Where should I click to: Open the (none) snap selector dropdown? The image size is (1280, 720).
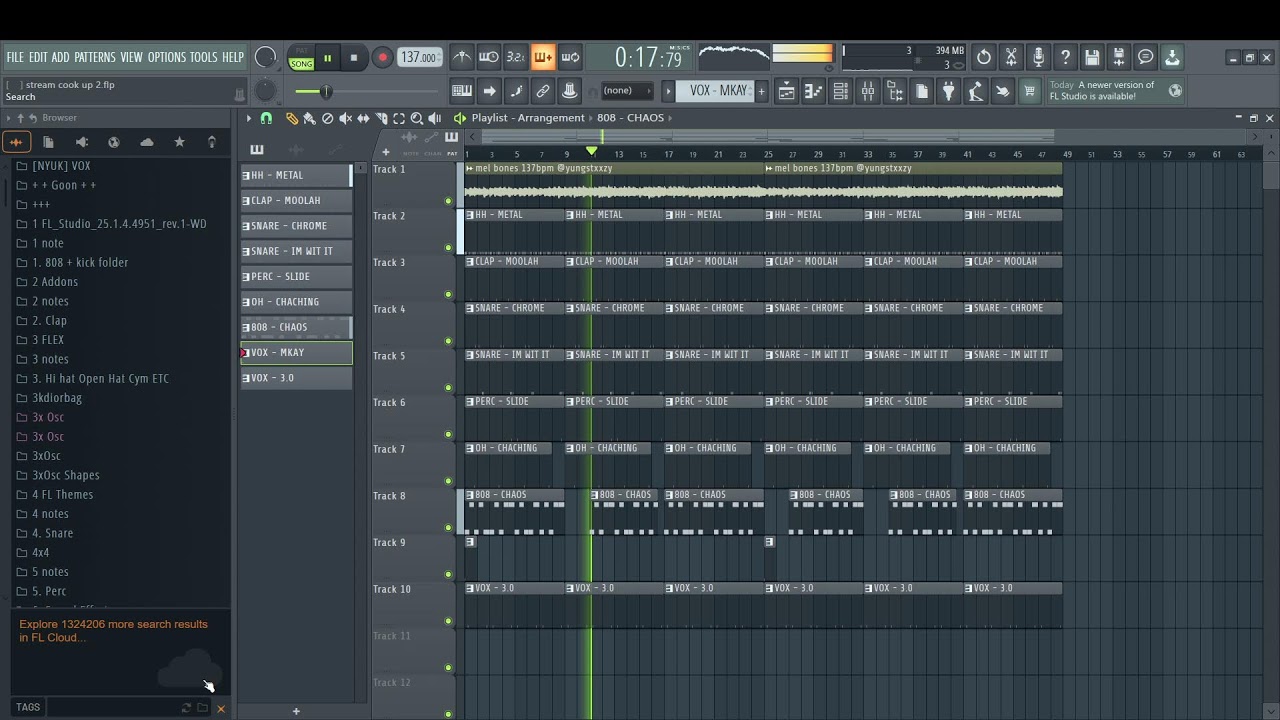pyautogui.click(x=627, y=91)
